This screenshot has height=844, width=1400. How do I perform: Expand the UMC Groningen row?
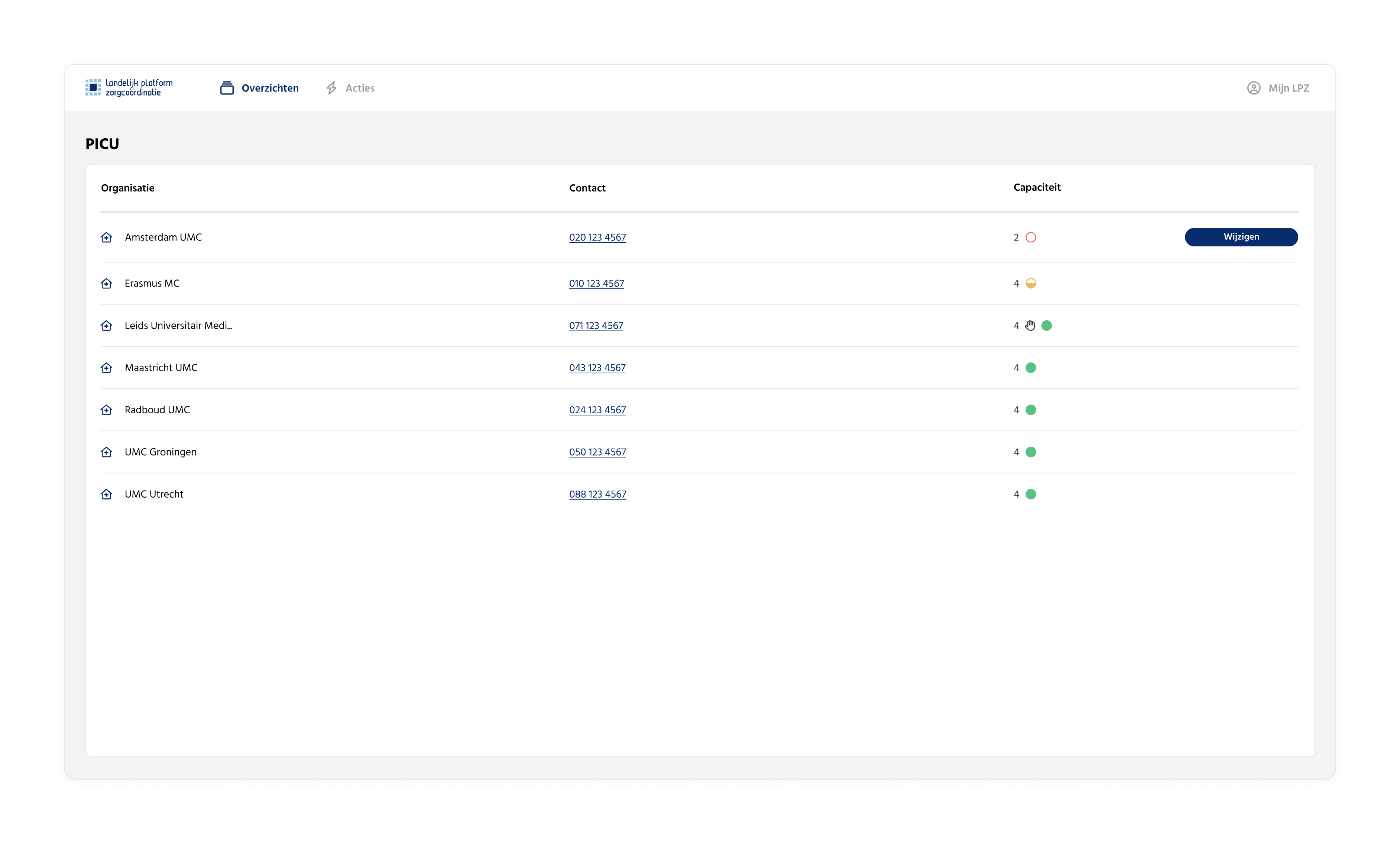click(160, 452)
